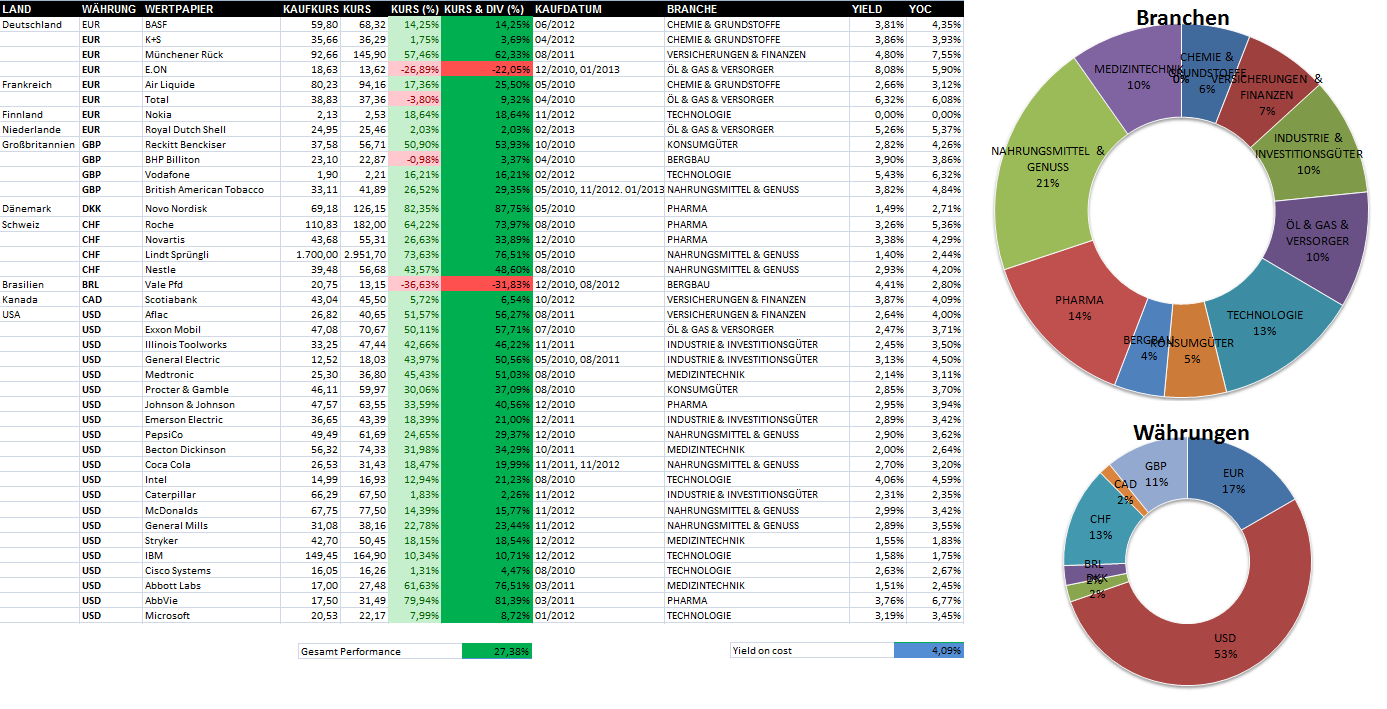Select the Illinois Toolworks cell
The image size is (1387, 709).
tap(210, 344)
